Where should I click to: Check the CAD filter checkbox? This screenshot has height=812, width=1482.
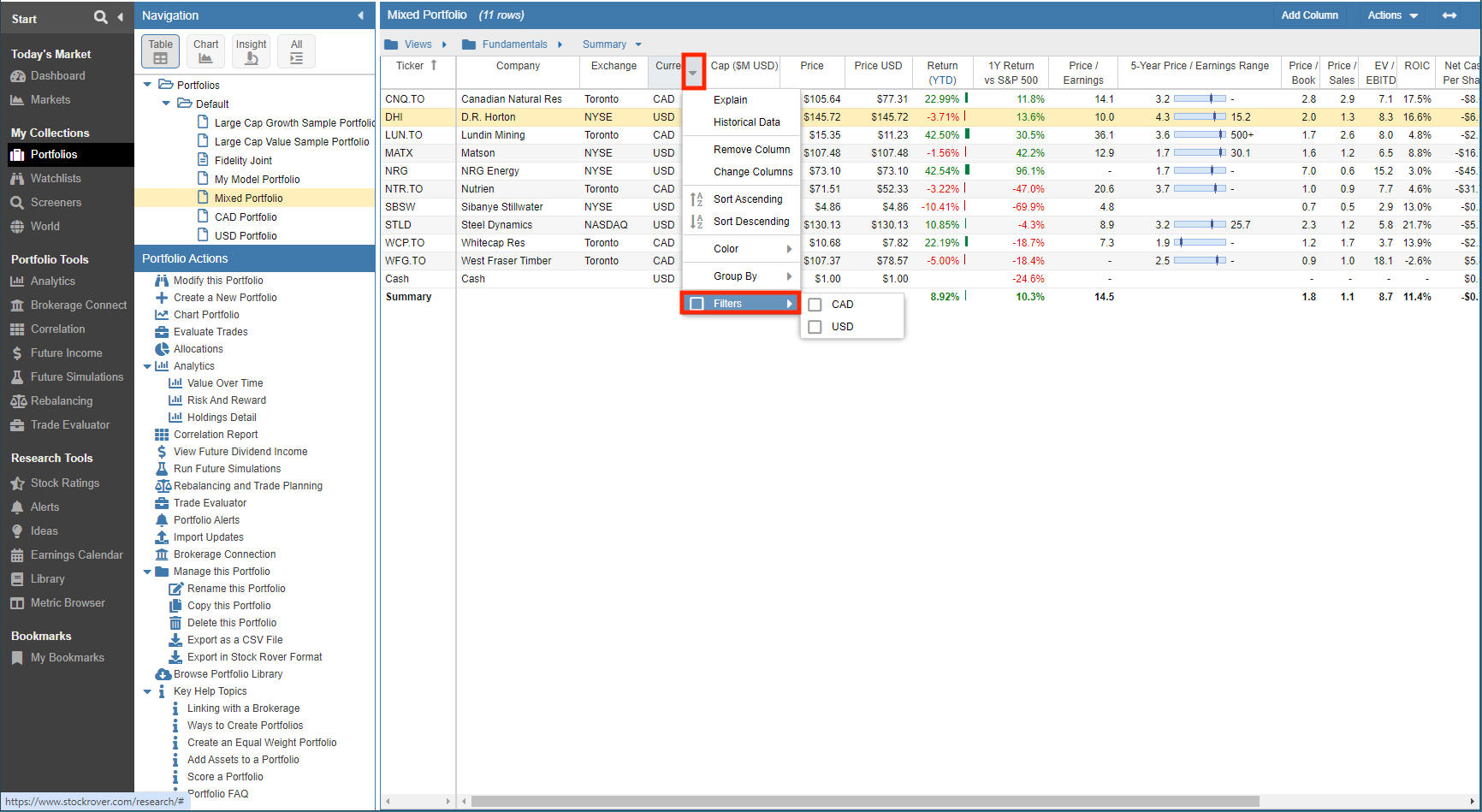[x=815, y=305]
